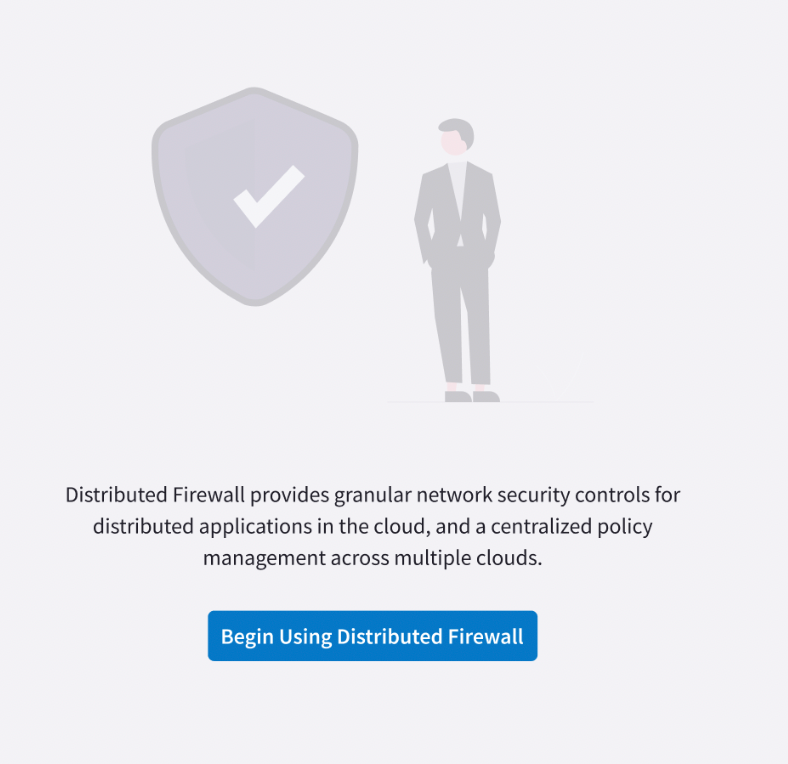Click the word "provides" in the description
This screenshot has height=764, width=788.
point(288,494)
